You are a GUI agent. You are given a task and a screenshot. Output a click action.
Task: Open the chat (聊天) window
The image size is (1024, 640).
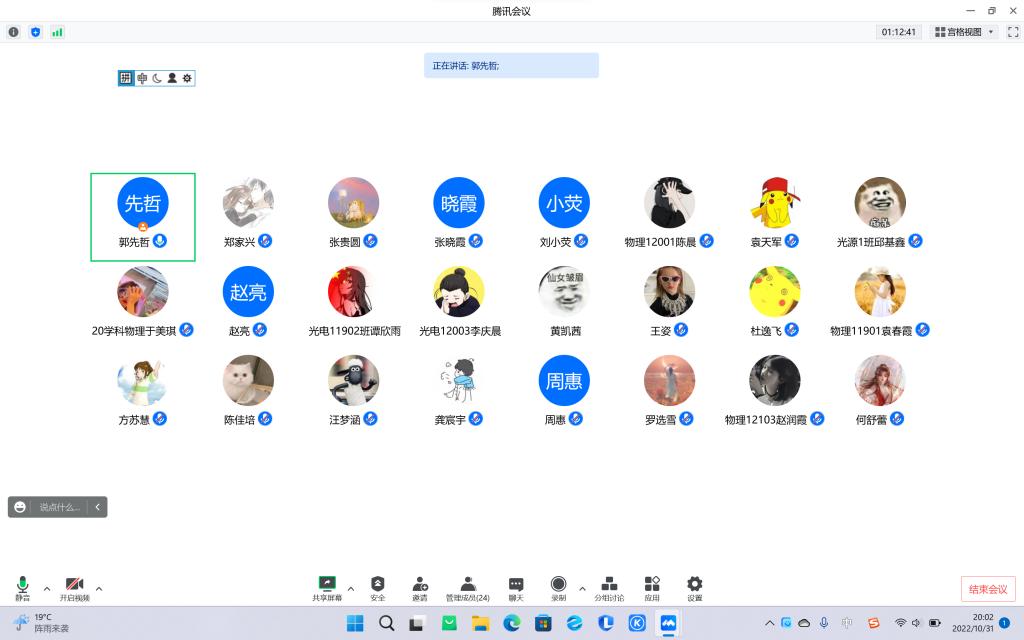[x=516, y=587]
